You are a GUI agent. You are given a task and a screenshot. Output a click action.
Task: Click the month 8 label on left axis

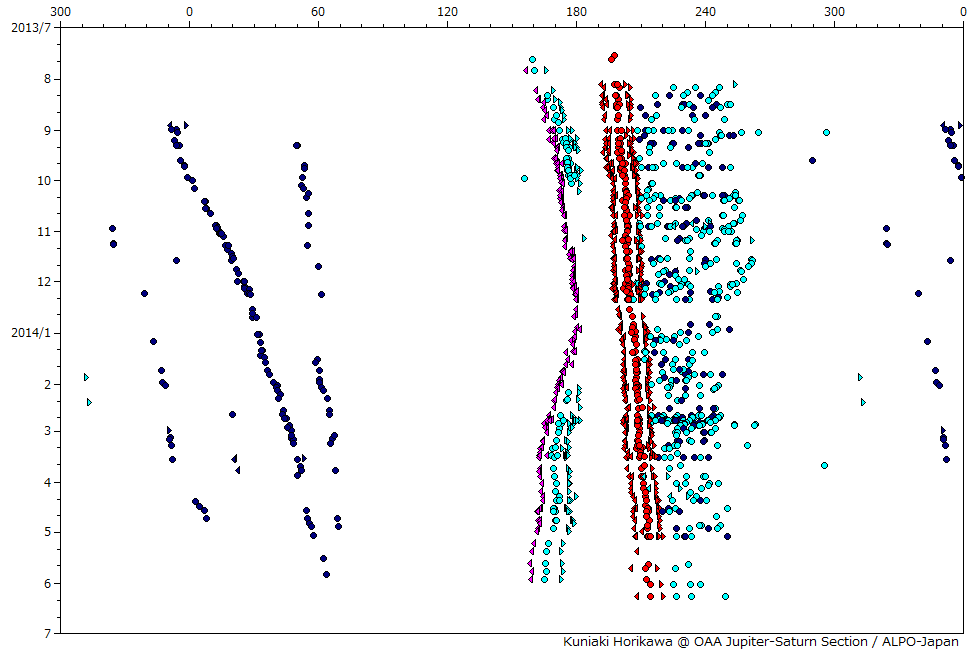(47, 79)
